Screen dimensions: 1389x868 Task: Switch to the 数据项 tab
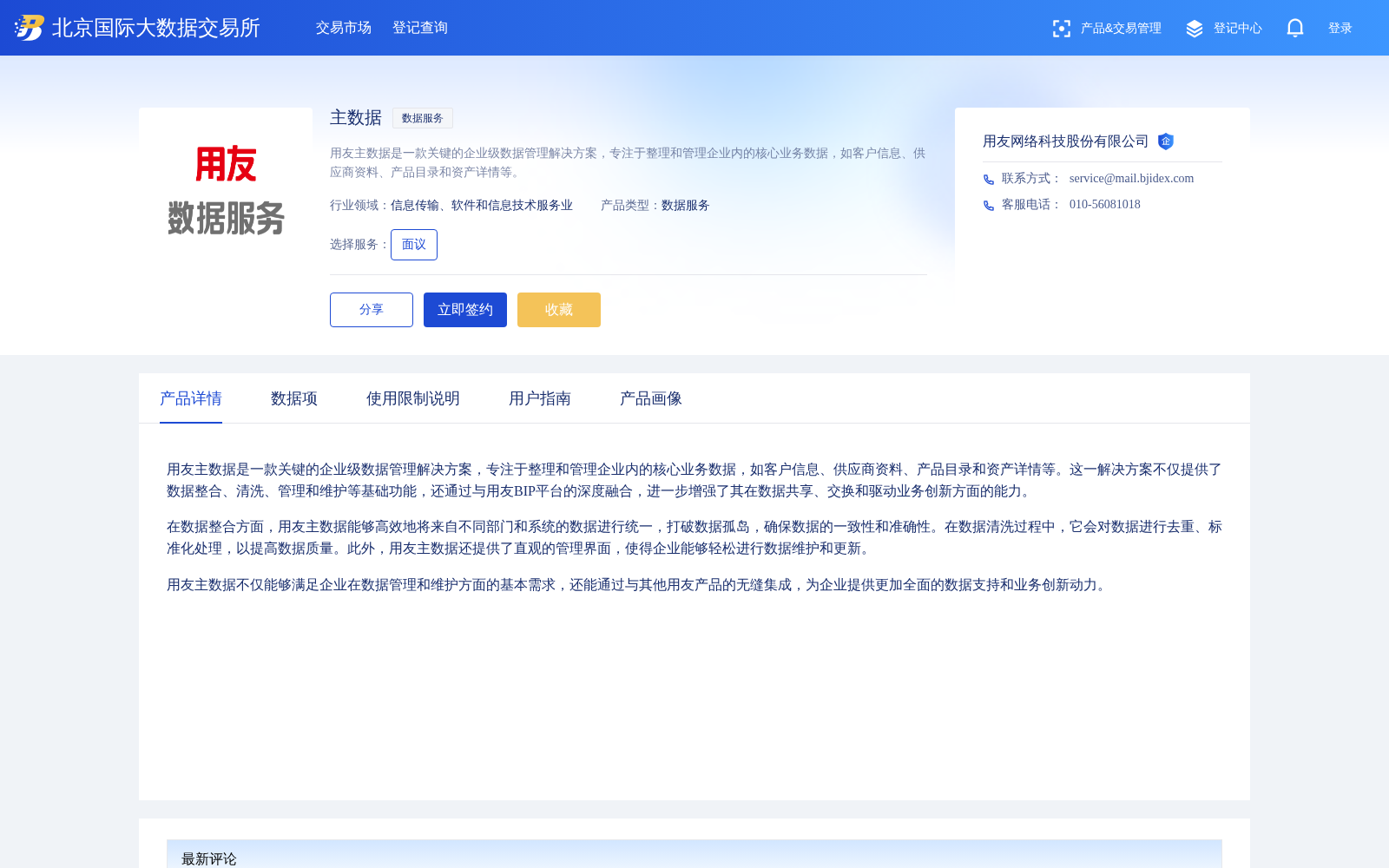[294, 398]
